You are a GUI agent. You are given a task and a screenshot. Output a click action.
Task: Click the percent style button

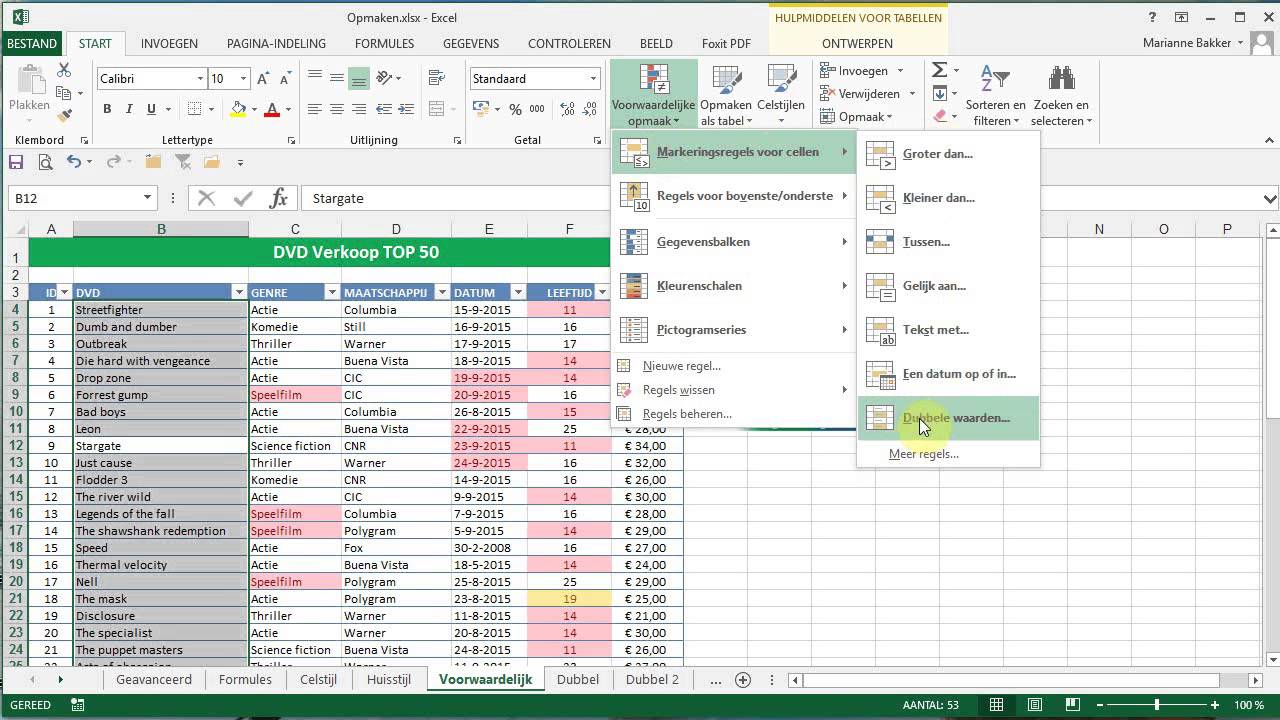tap(515, 109)
